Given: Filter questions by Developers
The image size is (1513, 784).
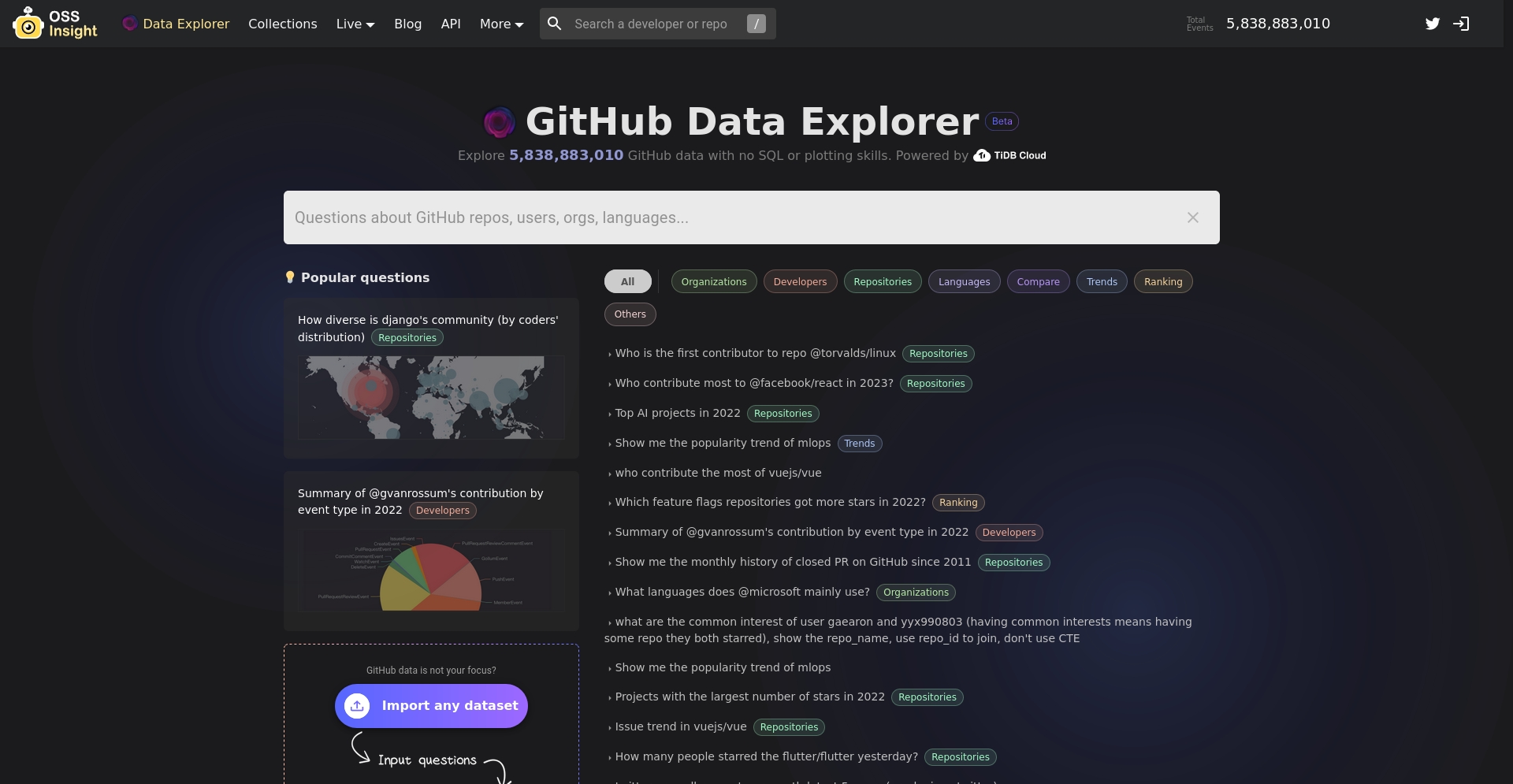Looking at the screenshot, I should [x=800, y=281].
